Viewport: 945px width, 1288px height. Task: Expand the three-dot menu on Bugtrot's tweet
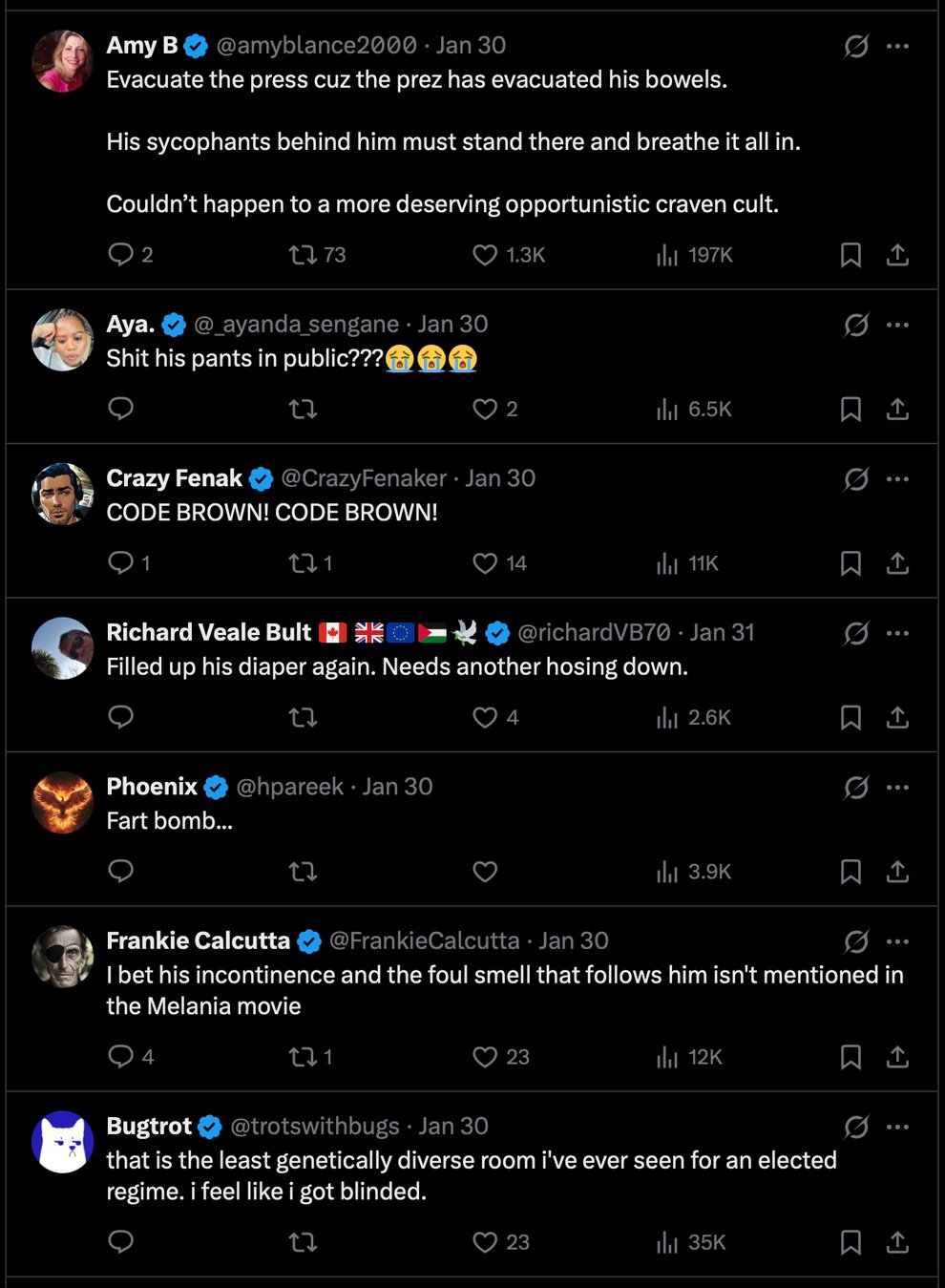pos(897,1127)
